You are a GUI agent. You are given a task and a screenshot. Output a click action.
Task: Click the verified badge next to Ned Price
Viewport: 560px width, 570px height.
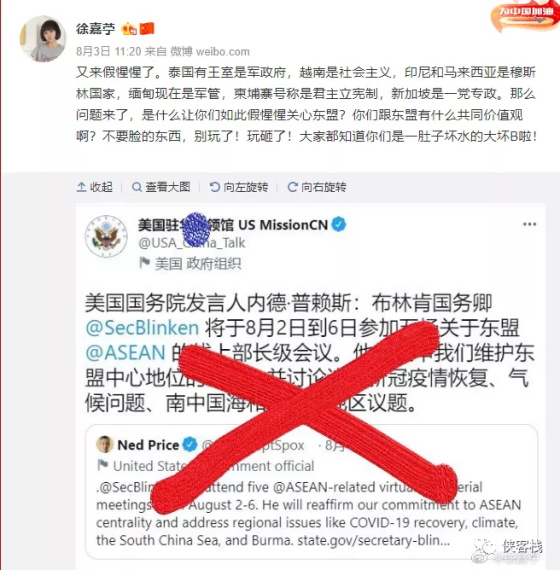tap(189, 444)
